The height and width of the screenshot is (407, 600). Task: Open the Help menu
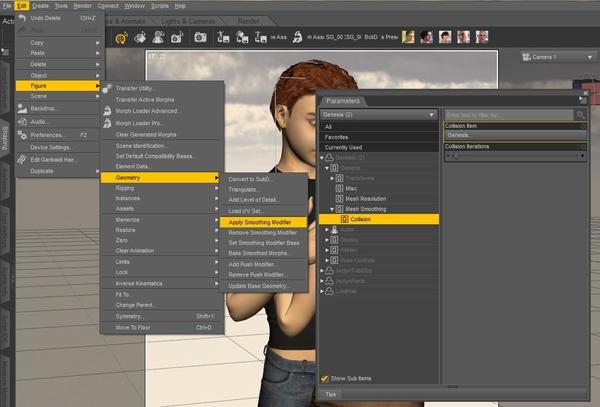click(180, 6)
